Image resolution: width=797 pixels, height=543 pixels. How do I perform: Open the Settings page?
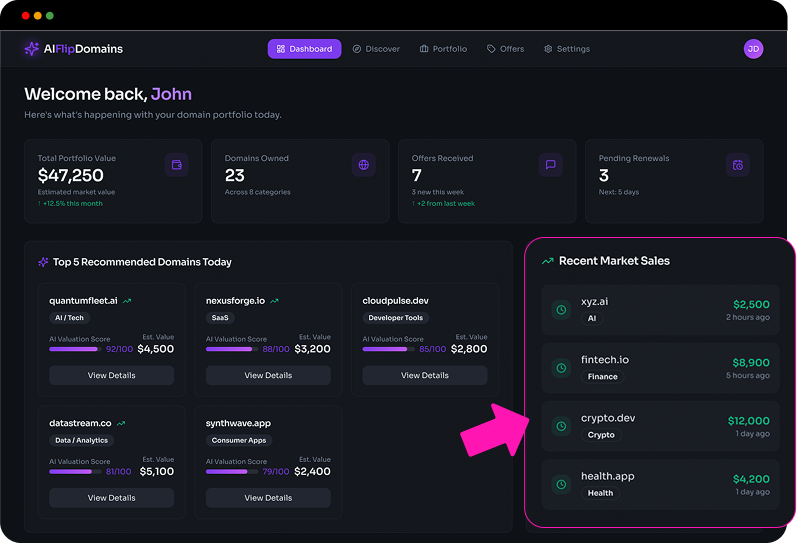(x=567, y=49)
